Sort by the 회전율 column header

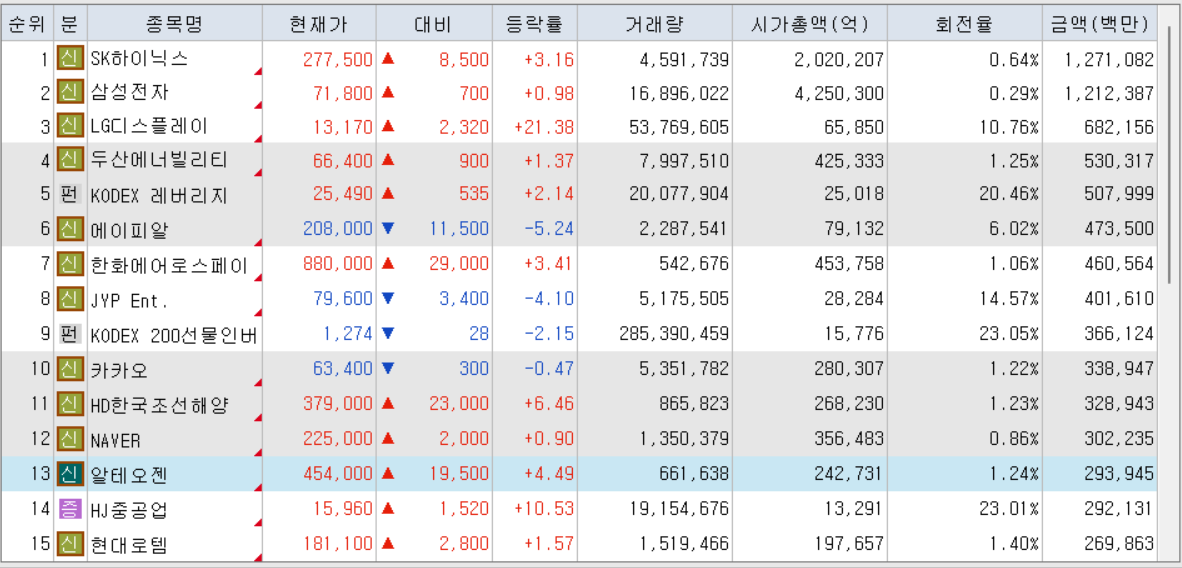[964, 24]
